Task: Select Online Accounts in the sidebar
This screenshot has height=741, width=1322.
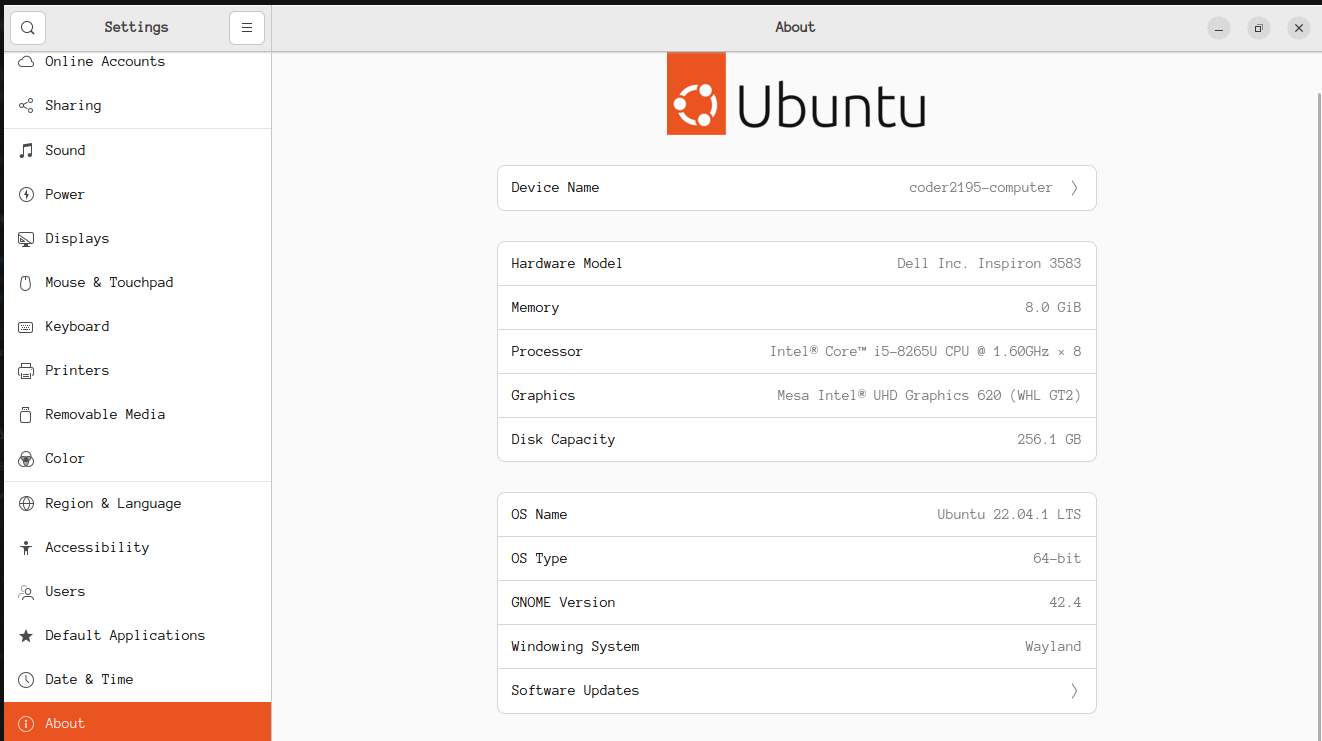Action: pyautogui.click(x=103, y=61)
